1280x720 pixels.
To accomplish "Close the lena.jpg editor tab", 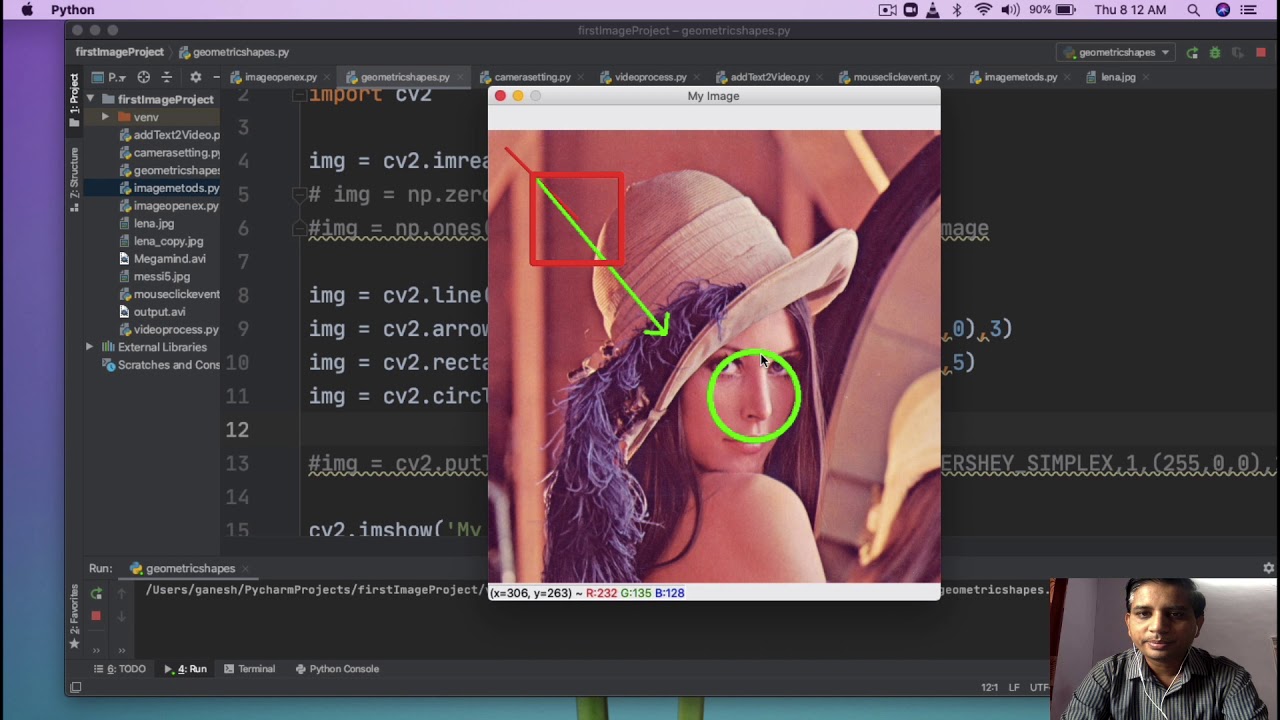I will click(x=1145, y=77).
